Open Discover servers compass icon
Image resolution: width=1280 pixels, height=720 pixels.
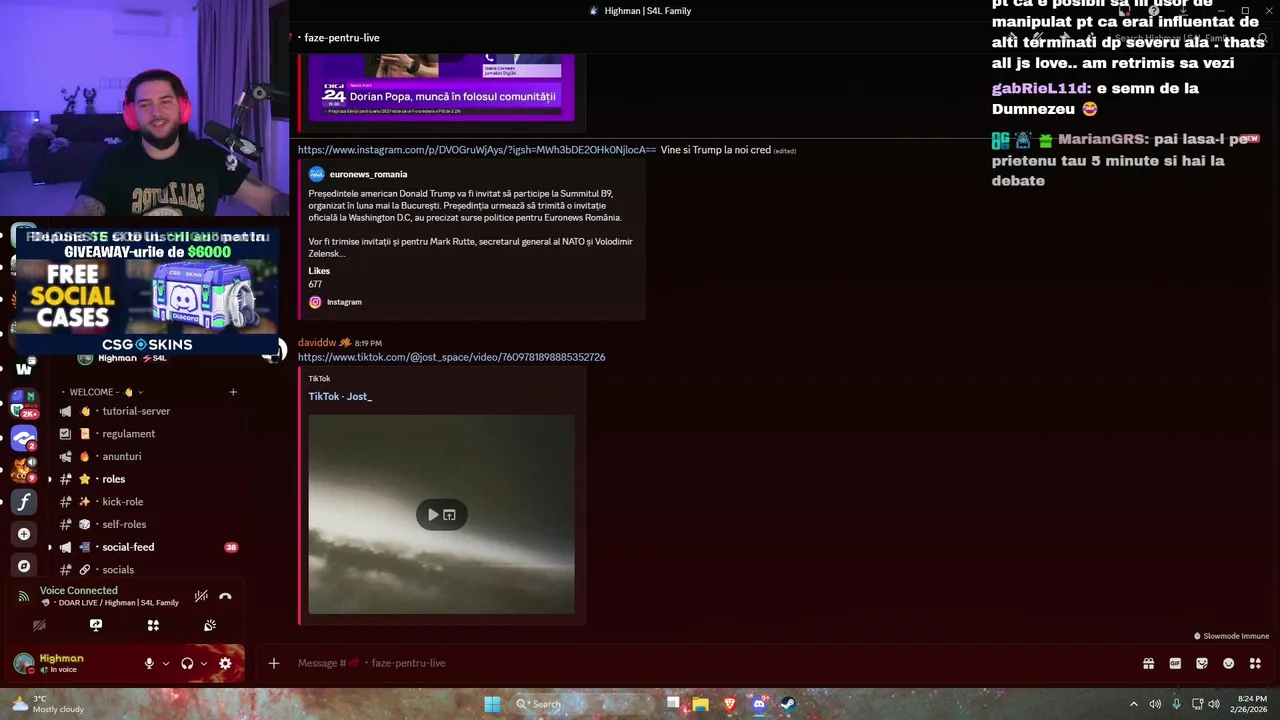(23, 566)
